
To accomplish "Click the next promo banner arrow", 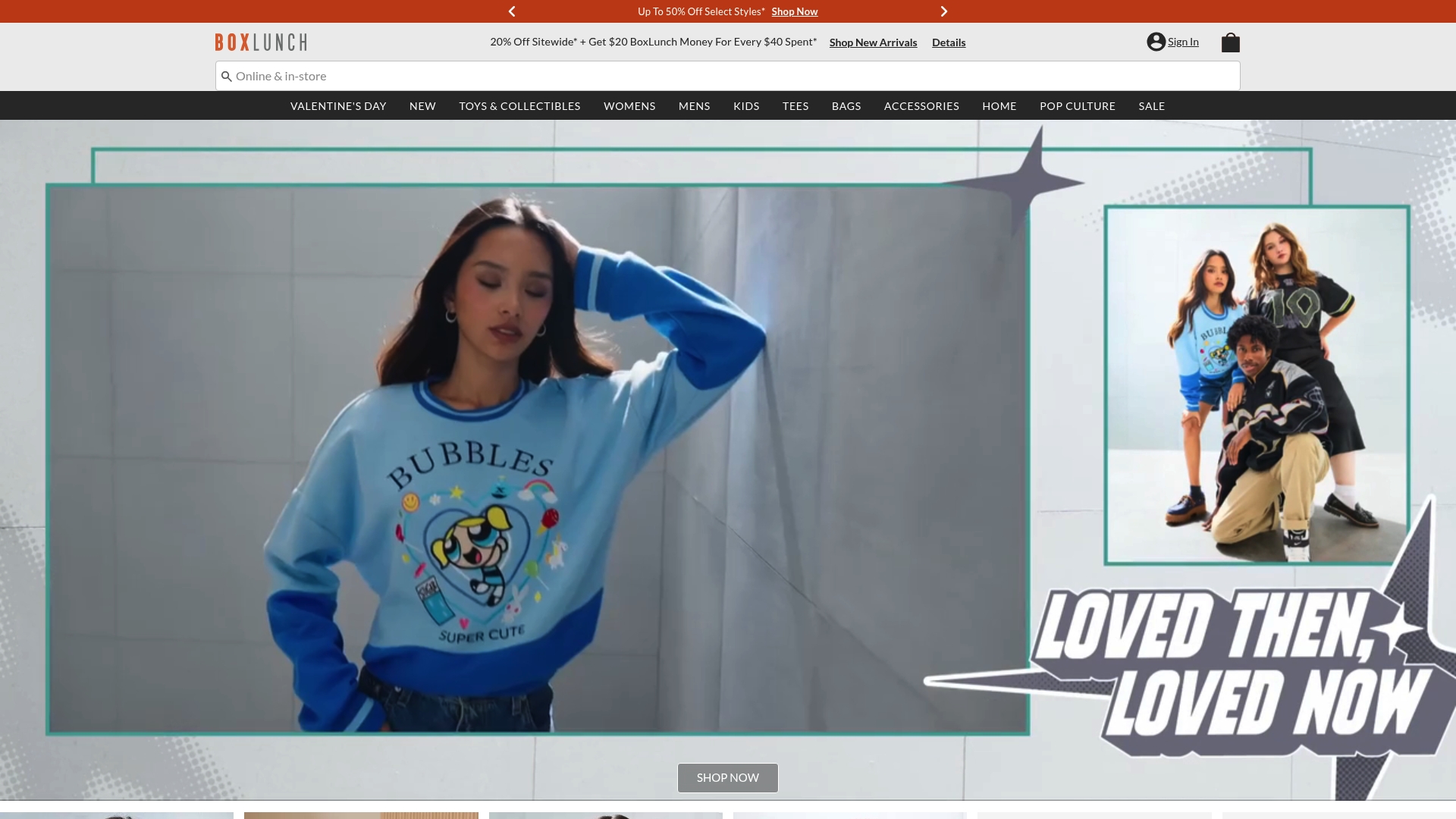I will tap(944, 11).
